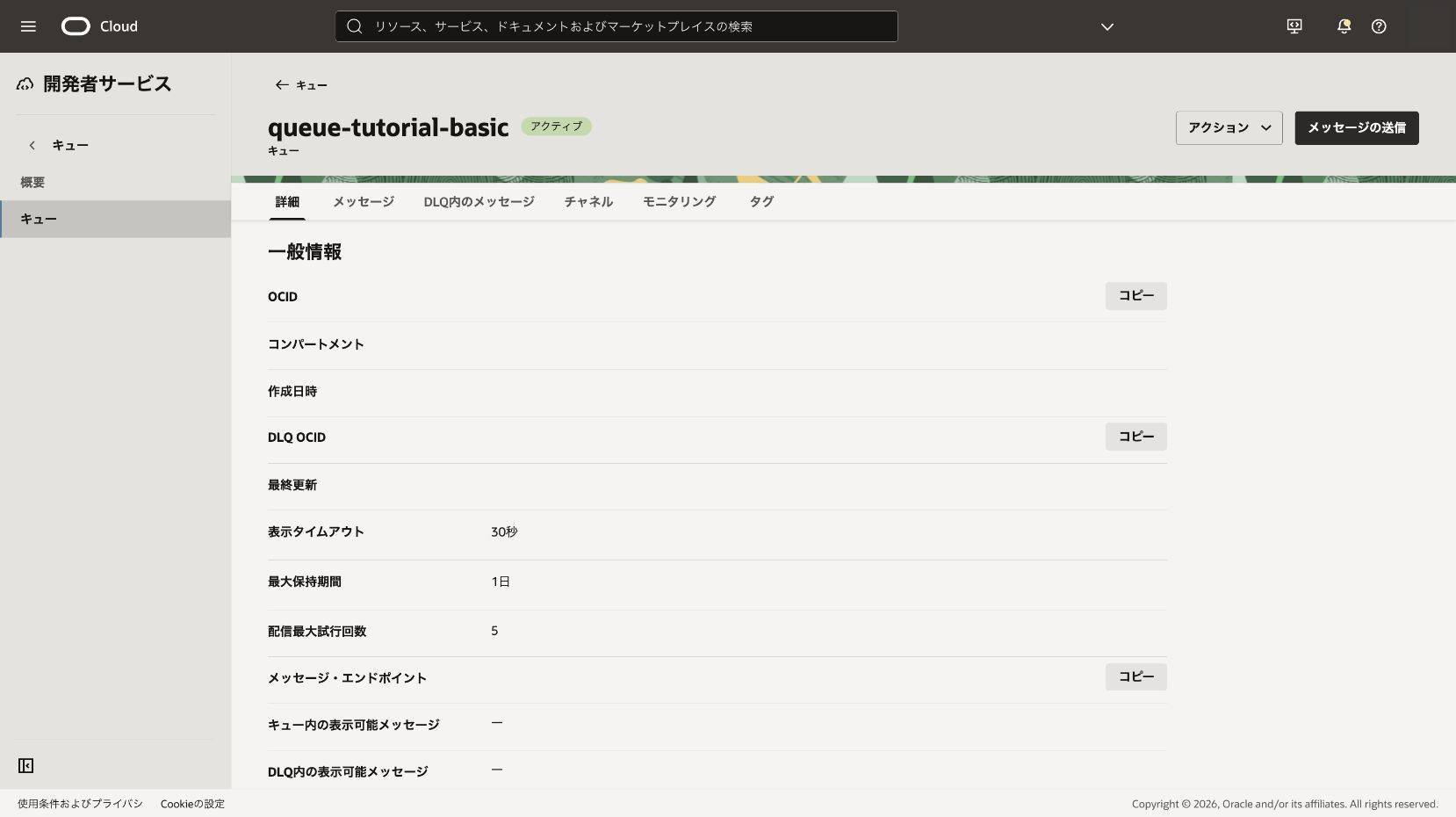The height and width of the screenshot is (817, 1456).
Task: Click the 最終更新 label
Action: pos(292,485)
